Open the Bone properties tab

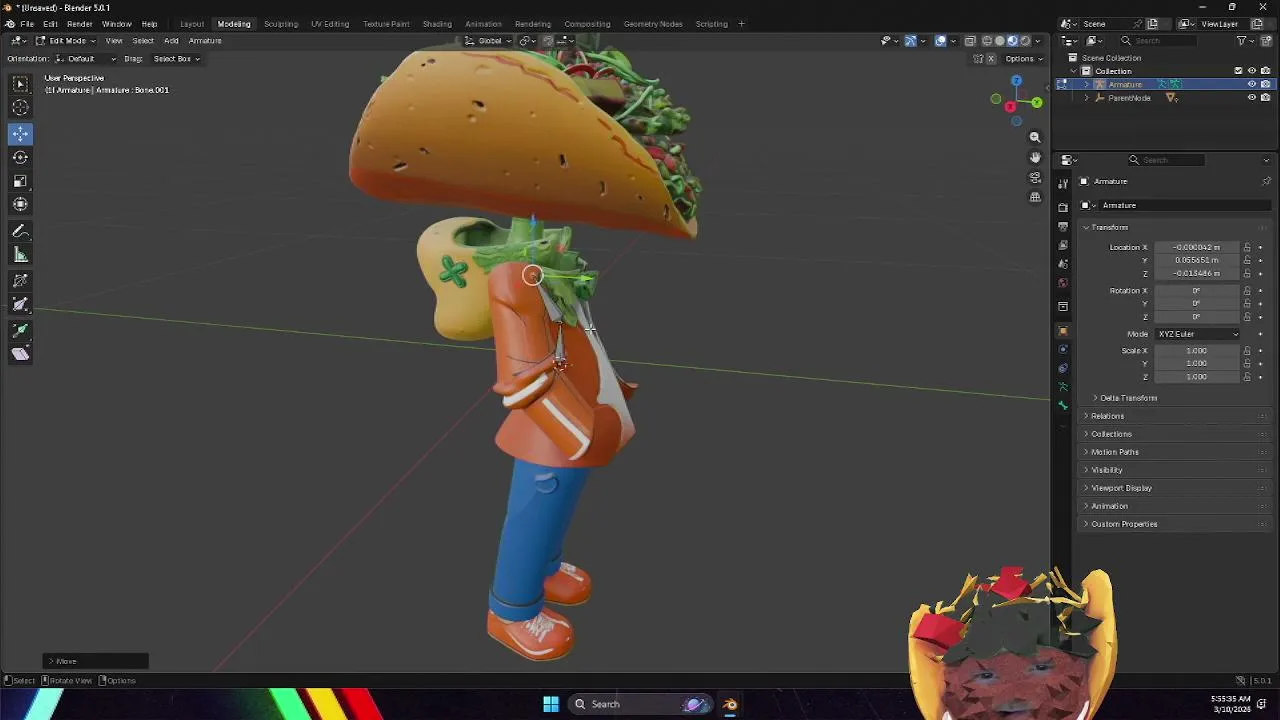[x=1063, y=406]
